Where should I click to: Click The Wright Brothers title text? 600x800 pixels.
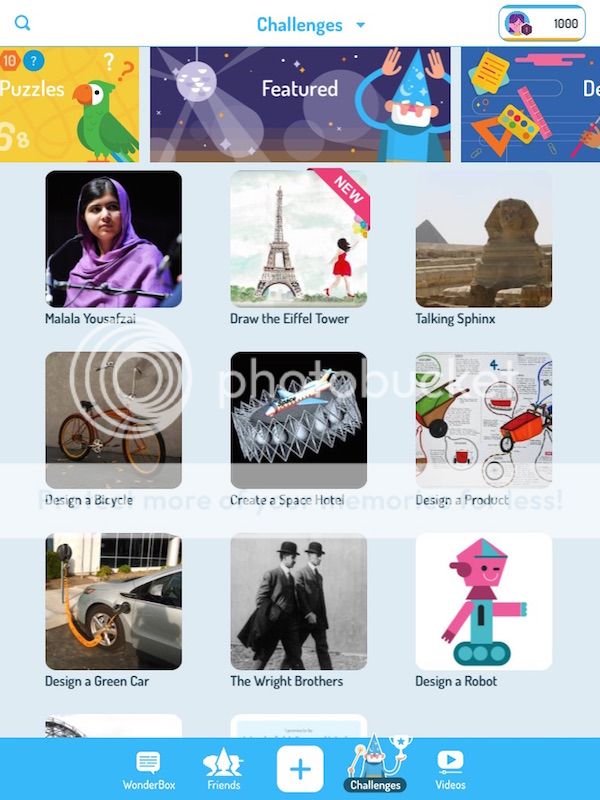tap(287, 681)
